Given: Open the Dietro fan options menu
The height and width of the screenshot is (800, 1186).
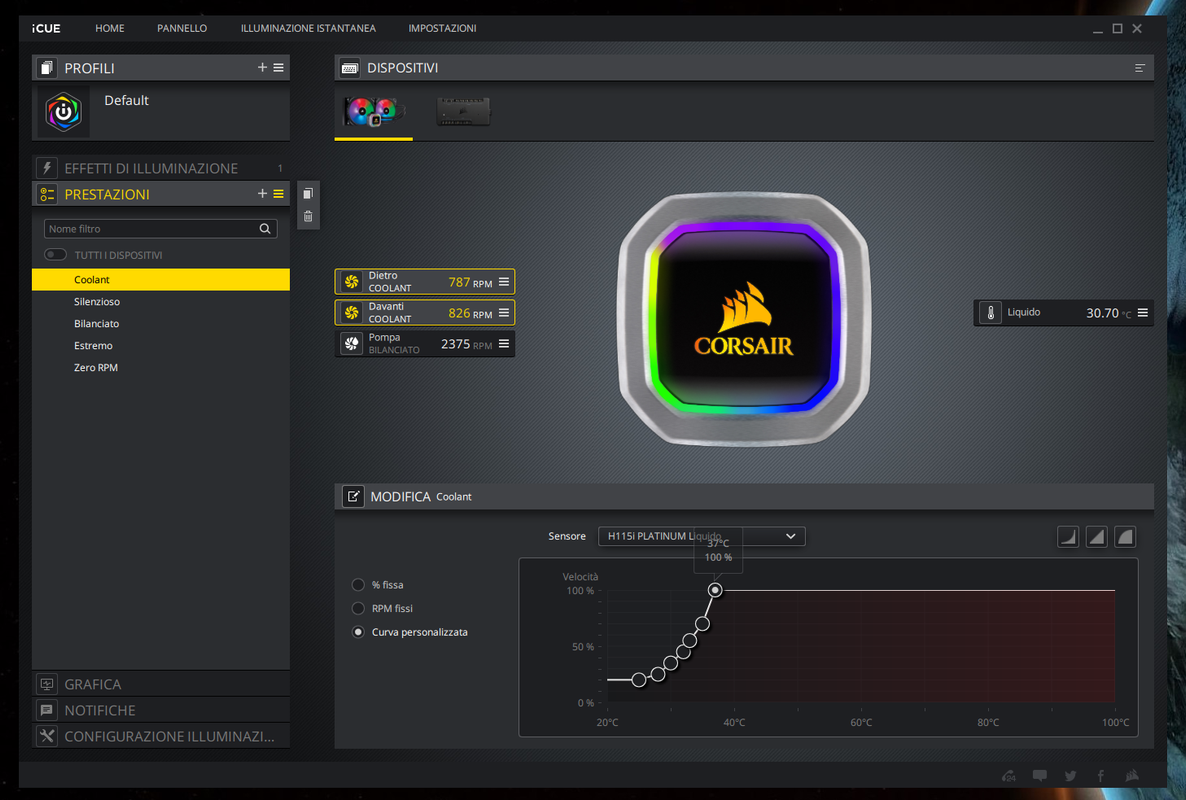Looking at the screenshot, I should [x=504, y=281].
